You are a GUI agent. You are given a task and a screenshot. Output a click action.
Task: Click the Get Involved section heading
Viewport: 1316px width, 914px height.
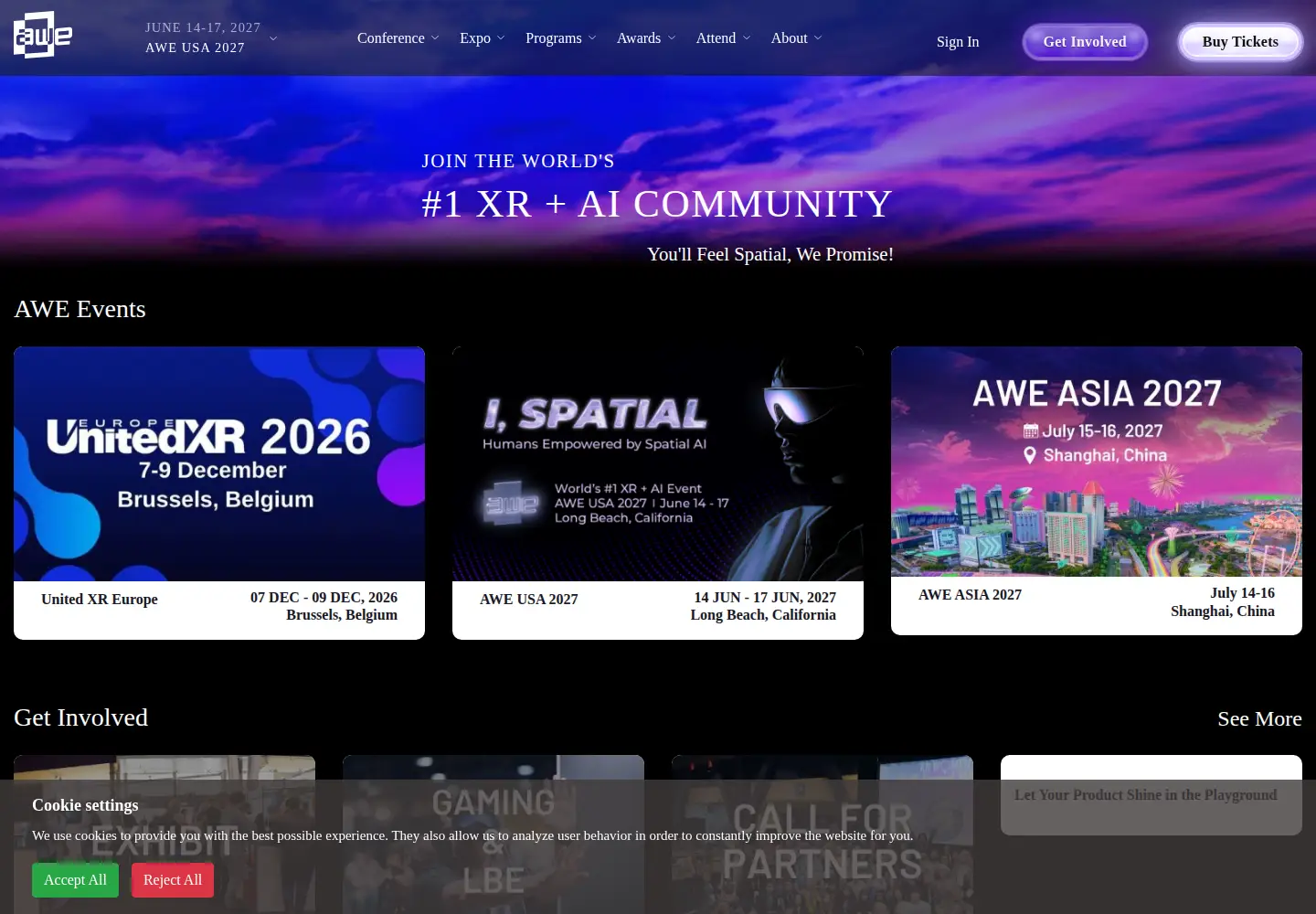pyautogui.click(x=80, y=717)
